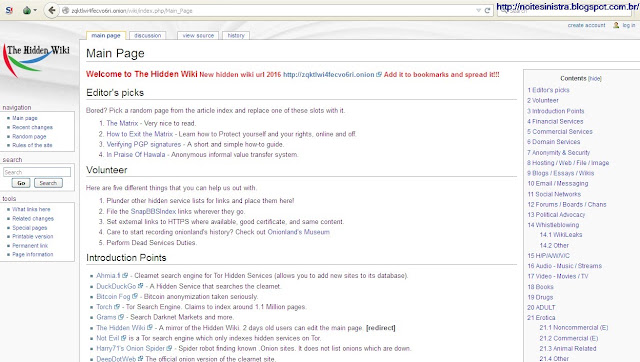
Task: Reload the page with the refresh icon
Action: [x=487, y=11]
